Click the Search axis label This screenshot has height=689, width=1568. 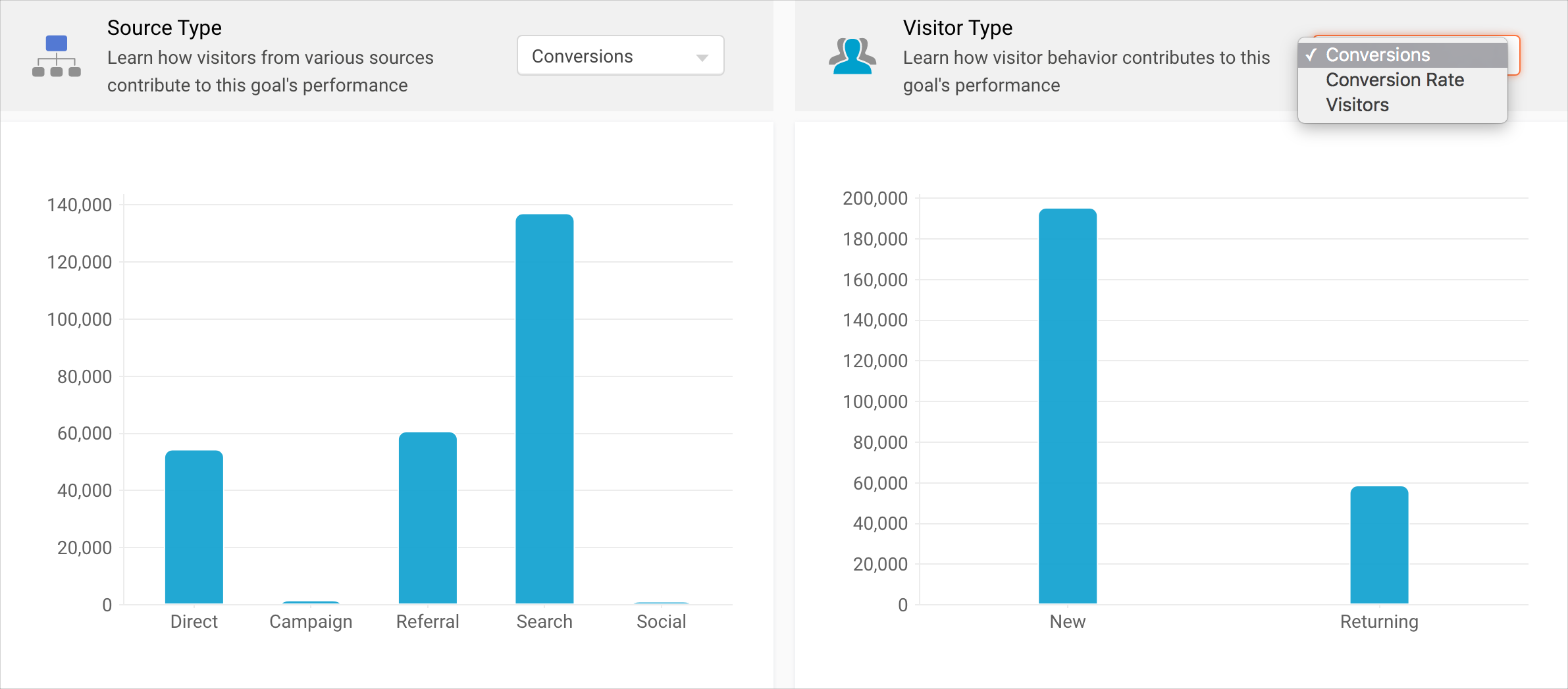coord(544,622)
